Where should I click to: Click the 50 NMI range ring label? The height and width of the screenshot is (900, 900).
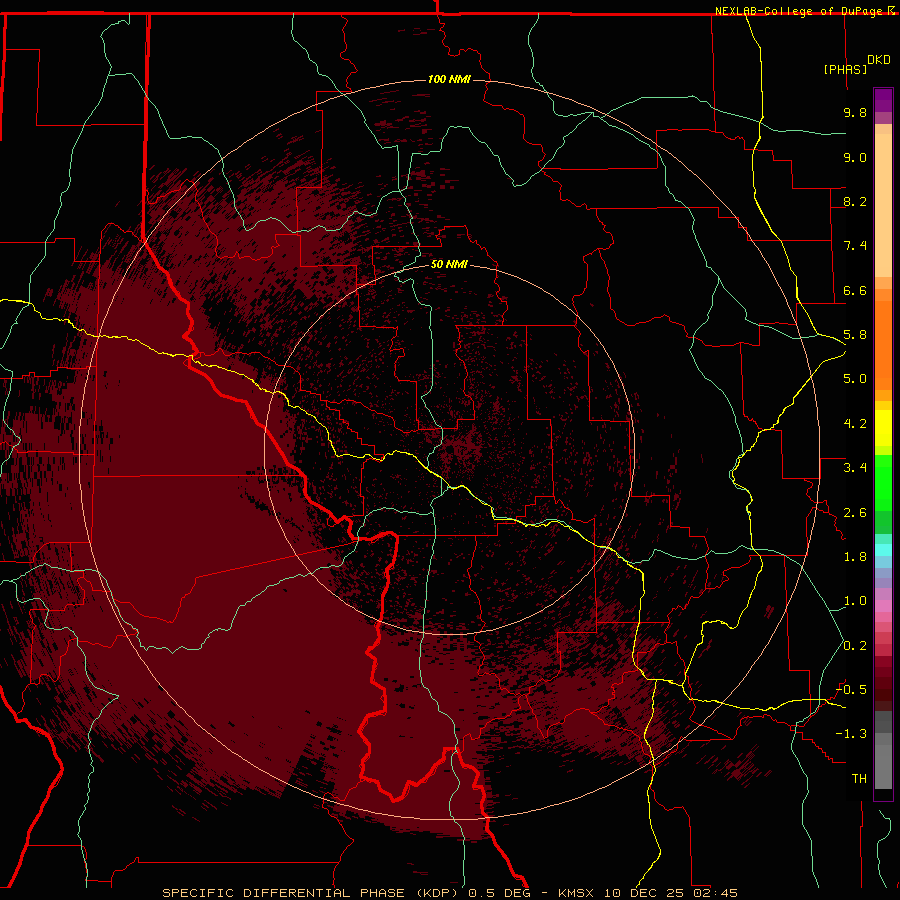coord(449,264)
